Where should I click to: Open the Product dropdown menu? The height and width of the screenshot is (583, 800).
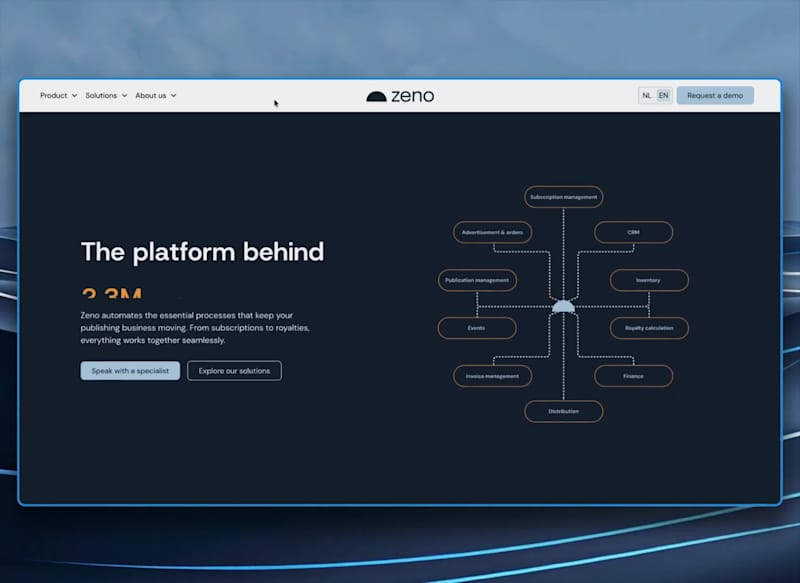tap(58, 95)
